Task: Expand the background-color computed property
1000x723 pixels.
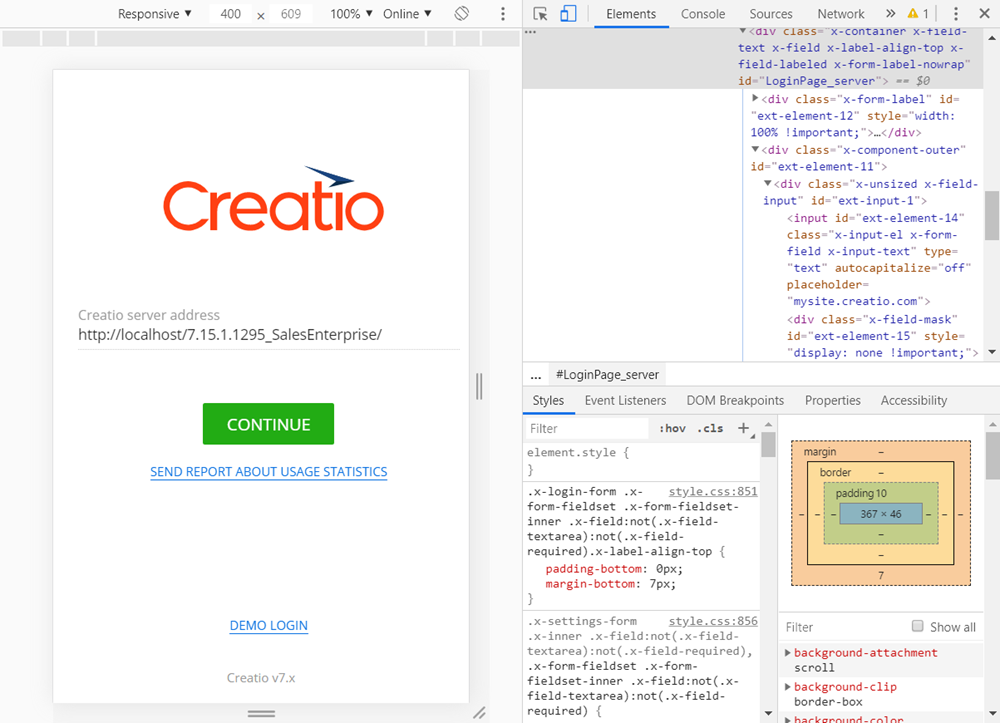Action: click(x=788, y=719)
